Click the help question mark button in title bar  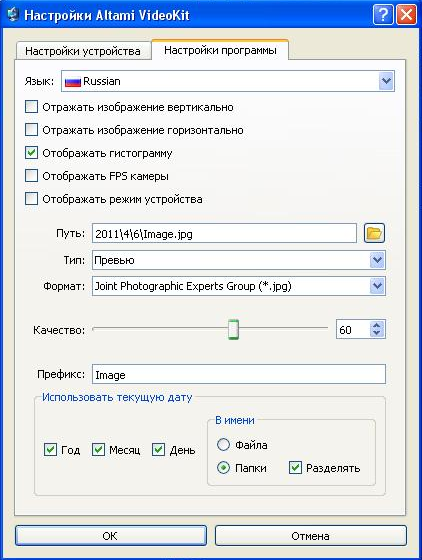point(383,15)
